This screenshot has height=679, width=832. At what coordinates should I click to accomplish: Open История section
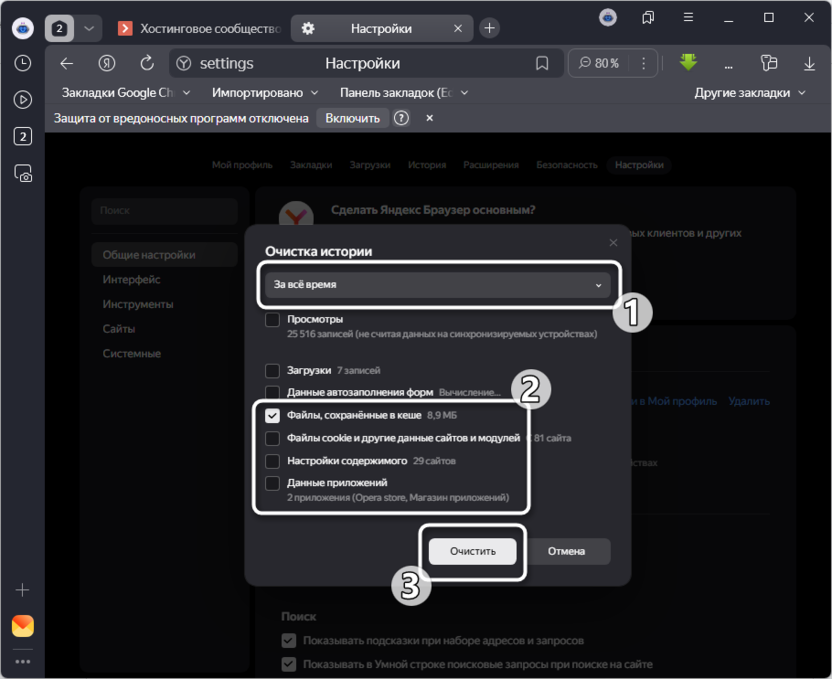(x=427, y=165)
